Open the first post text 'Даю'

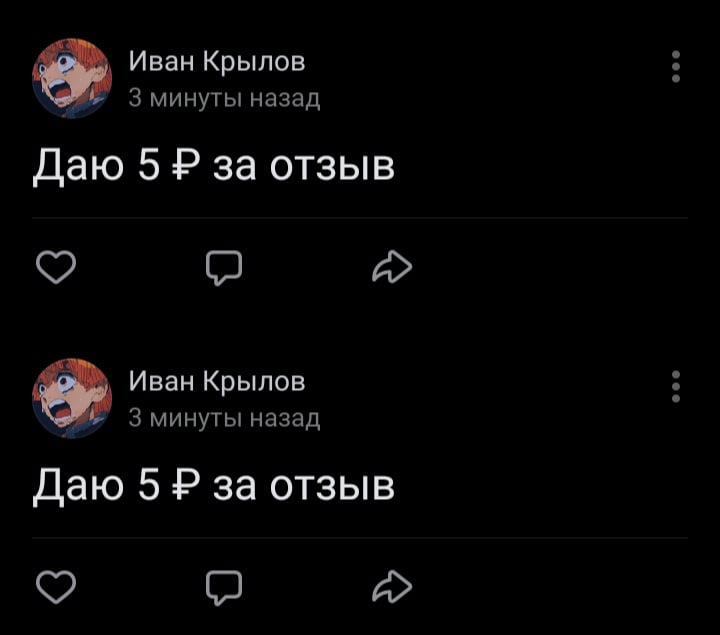79,167
